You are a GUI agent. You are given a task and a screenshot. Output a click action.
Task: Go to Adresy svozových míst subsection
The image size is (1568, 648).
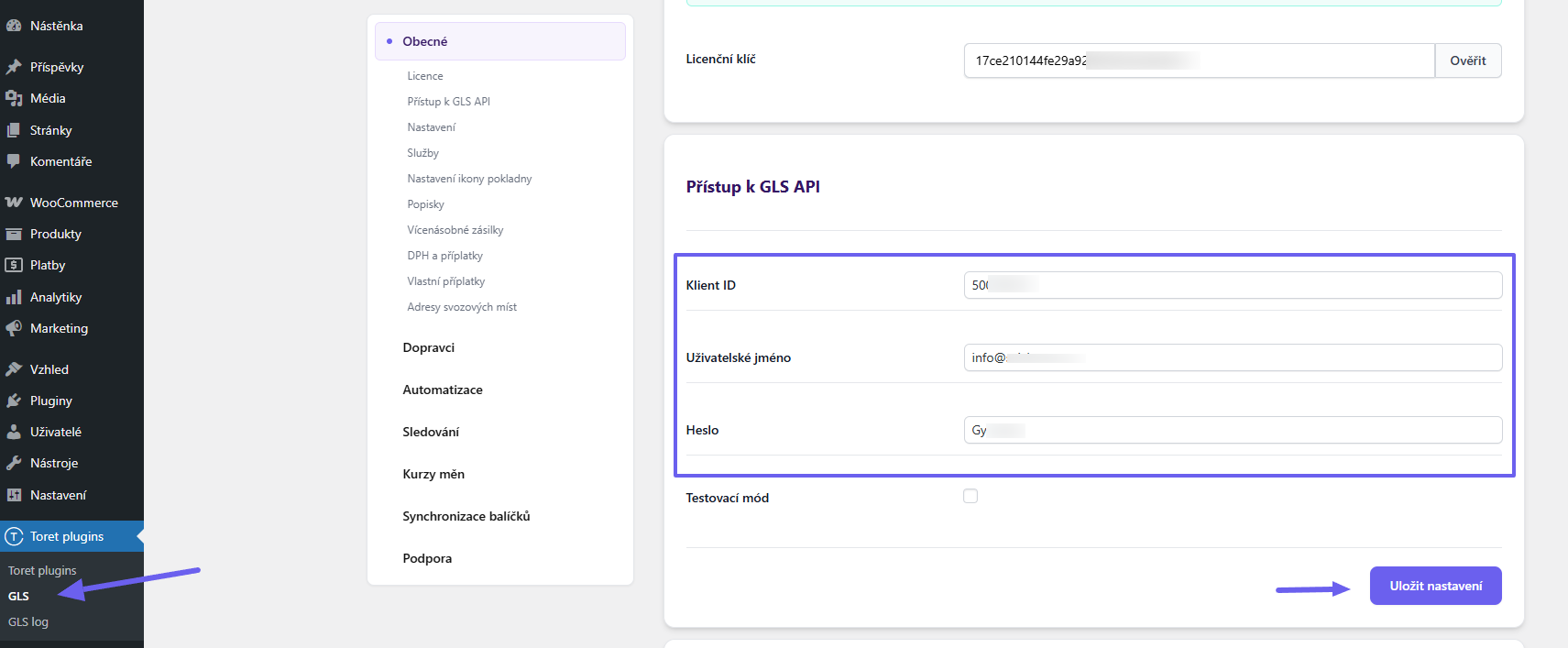462,307
